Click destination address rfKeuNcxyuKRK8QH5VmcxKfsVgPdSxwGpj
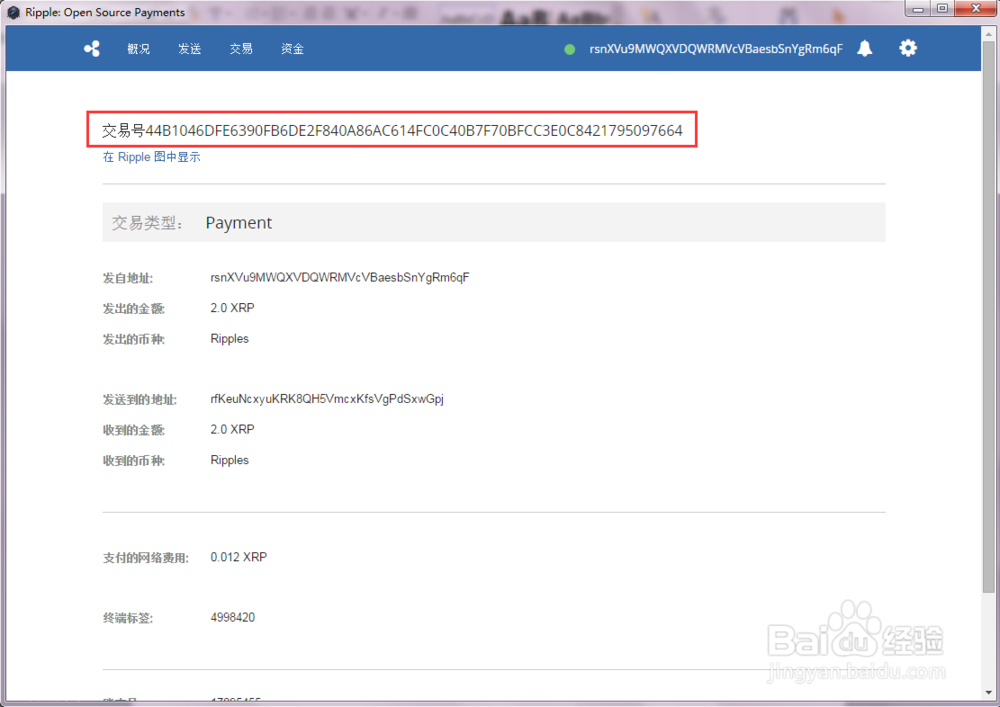 [x=327, y=399]
